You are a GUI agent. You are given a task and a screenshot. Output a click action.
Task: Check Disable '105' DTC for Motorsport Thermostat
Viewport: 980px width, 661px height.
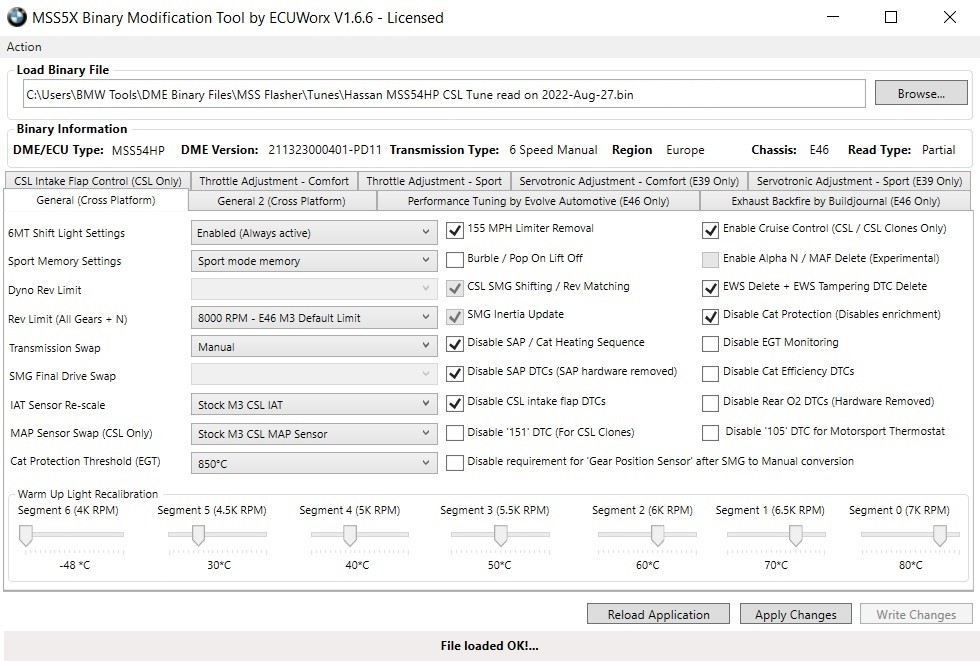(x=710, y=433)
